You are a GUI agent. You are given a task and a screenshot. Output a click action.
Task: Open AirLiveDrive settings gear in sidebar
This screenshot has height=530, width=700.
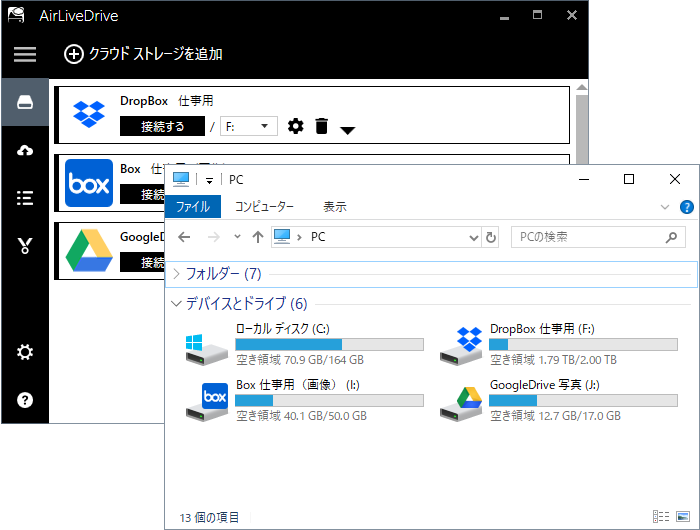(25, 352)
